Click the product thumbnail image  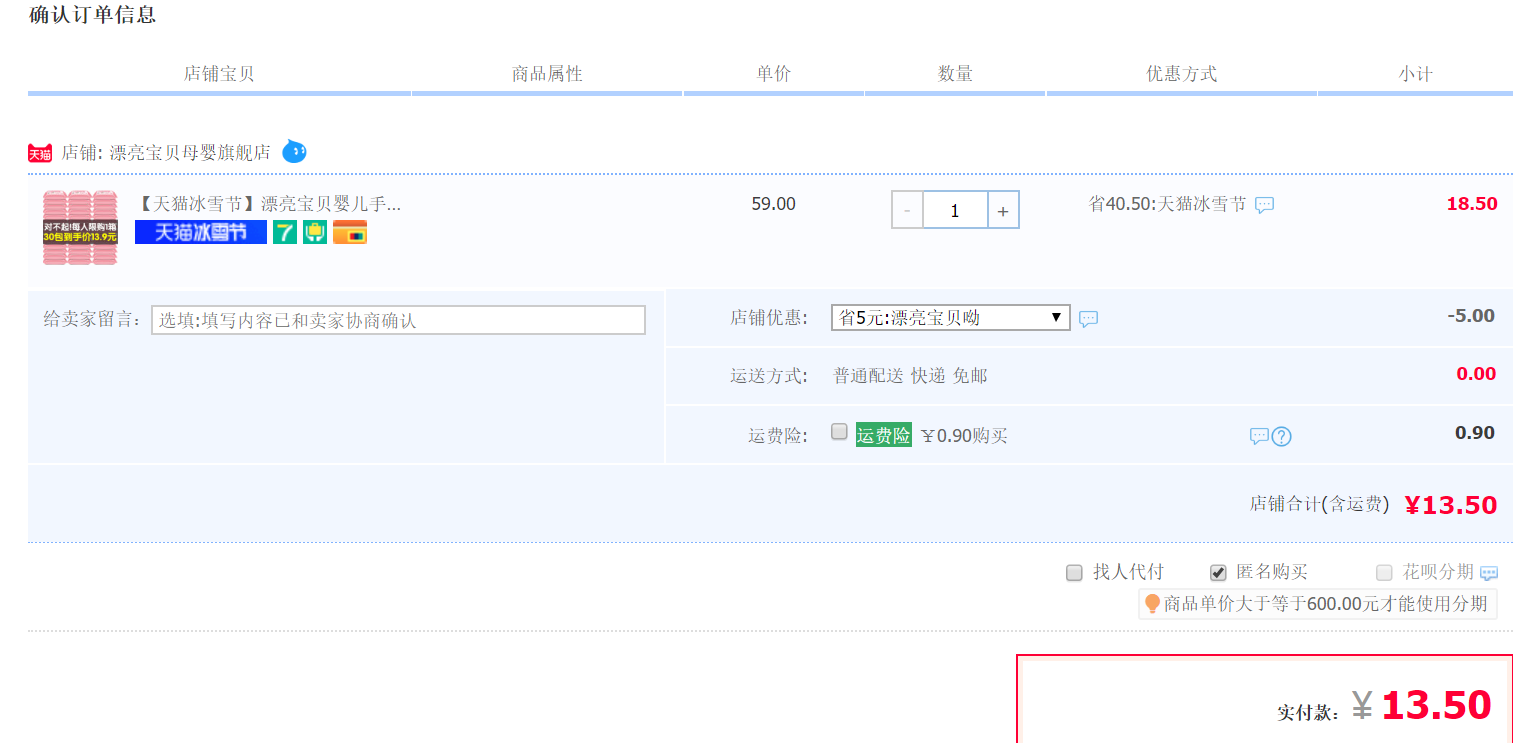[80, 227]
